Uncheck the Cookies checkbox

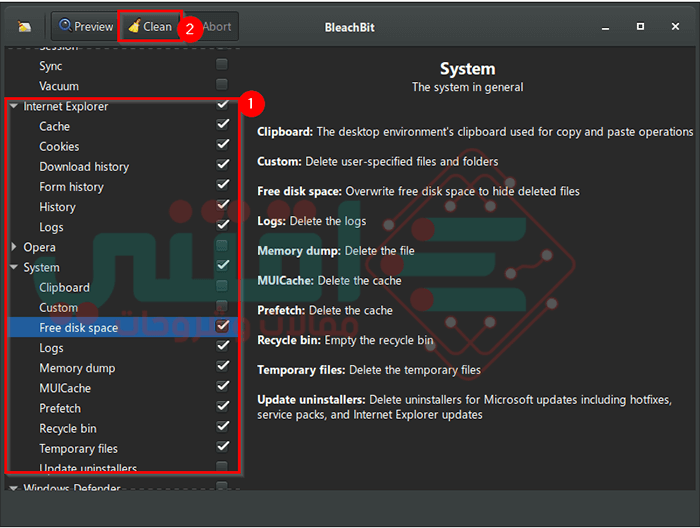click(222, 145)
